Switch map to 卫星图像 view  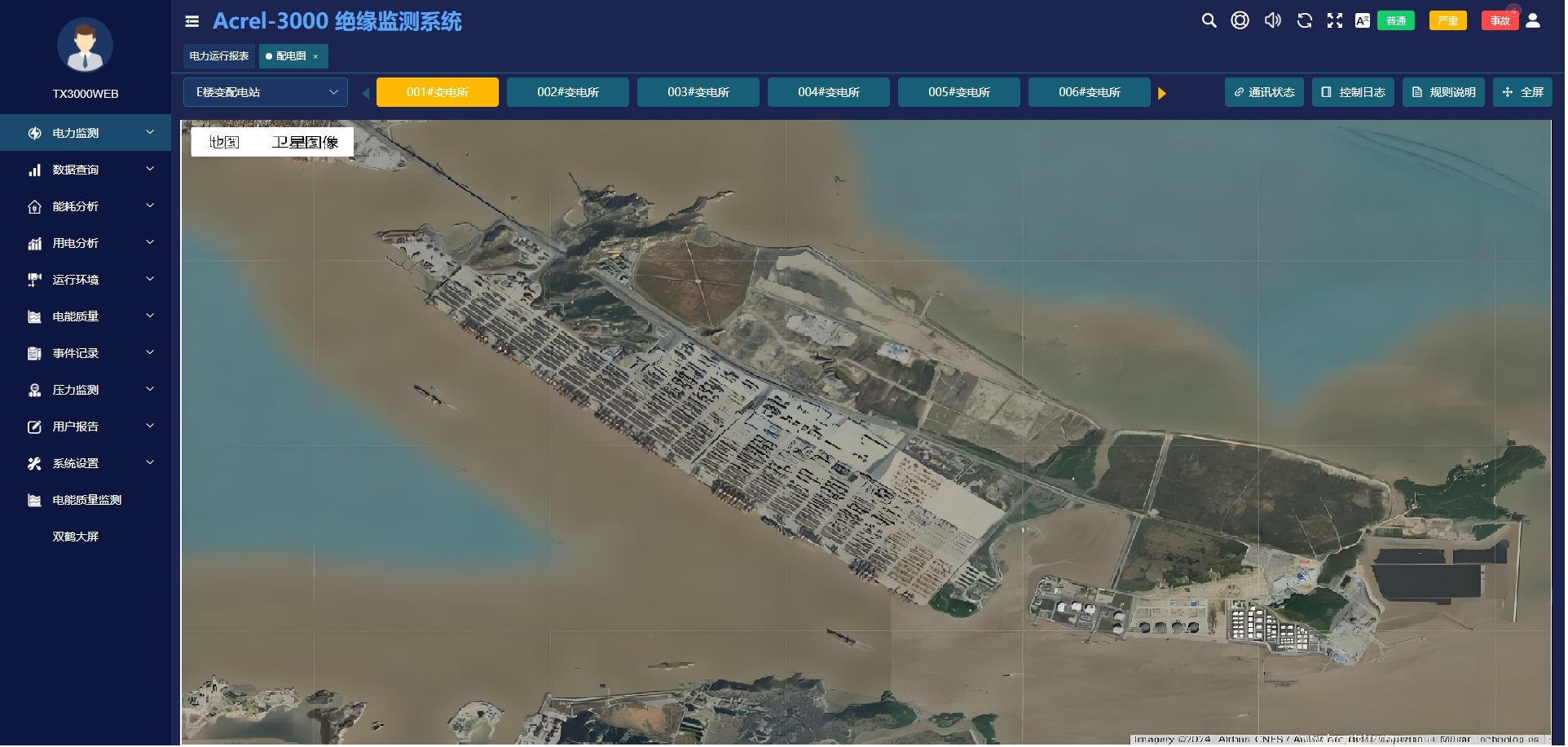tap(306, 143)
